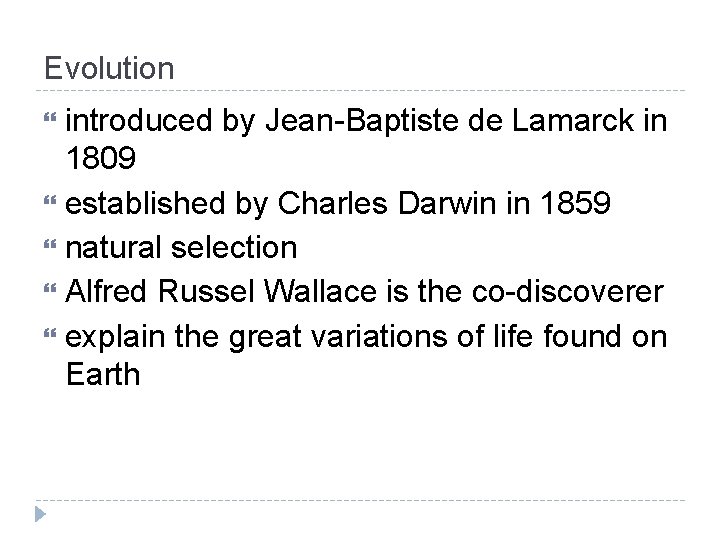Click the dashed divider line under the title
This screenshot has height=540, width=720.
(360, 91)
